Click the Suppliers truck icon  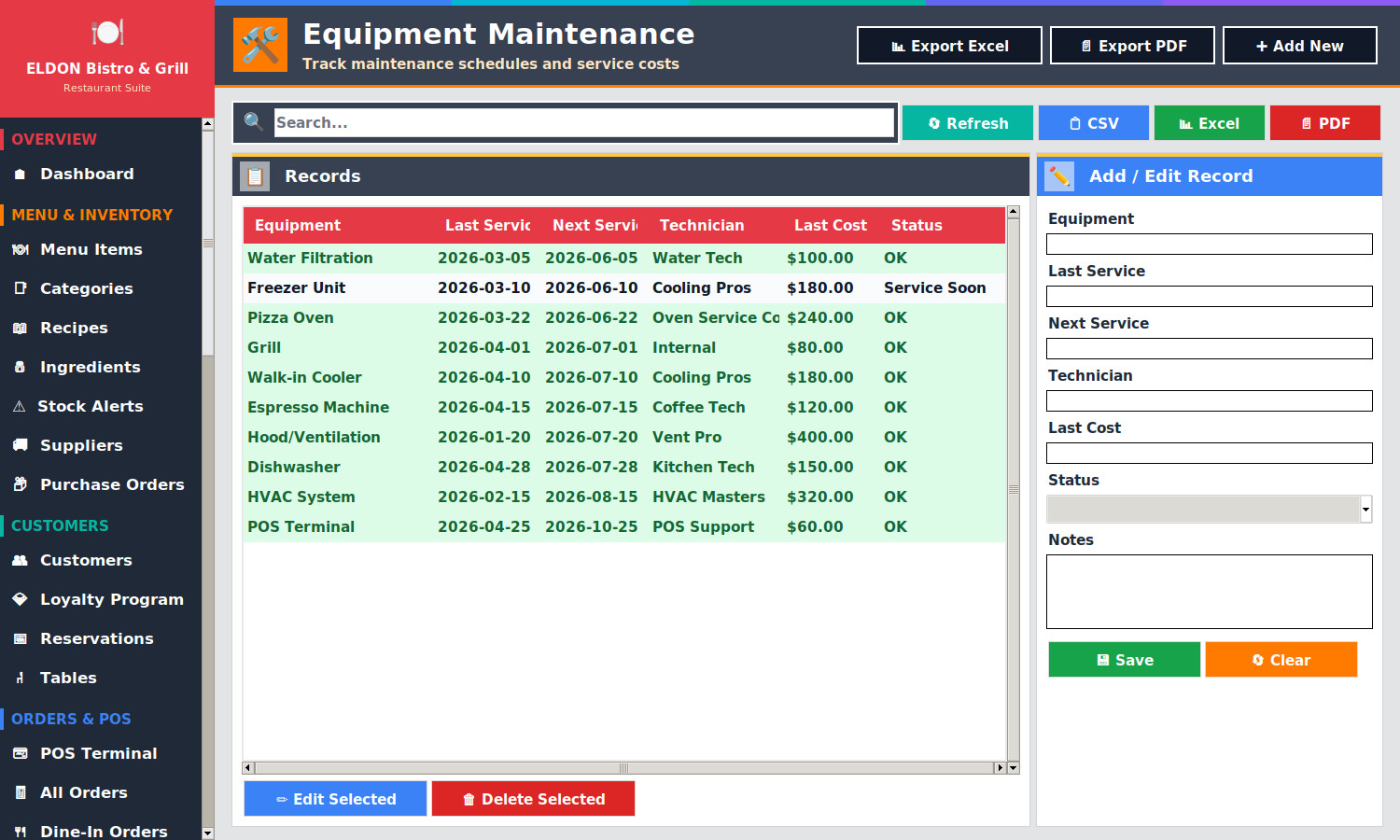pyautogui.click(x=21, y=446)
